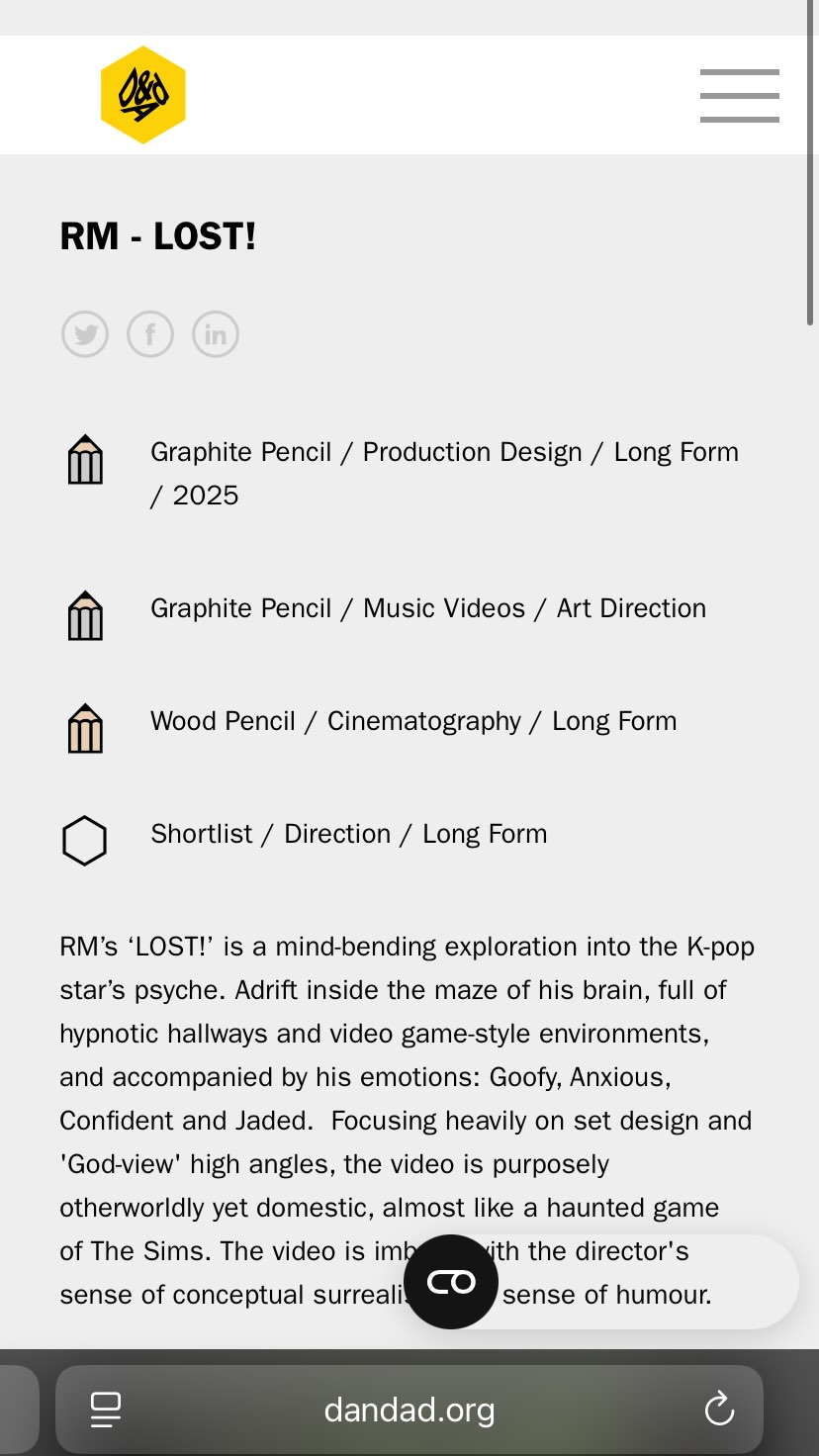Open Wood Pencil / Cinematography / Long Form
Viewport: 819px width, 1456px height.
413,721
